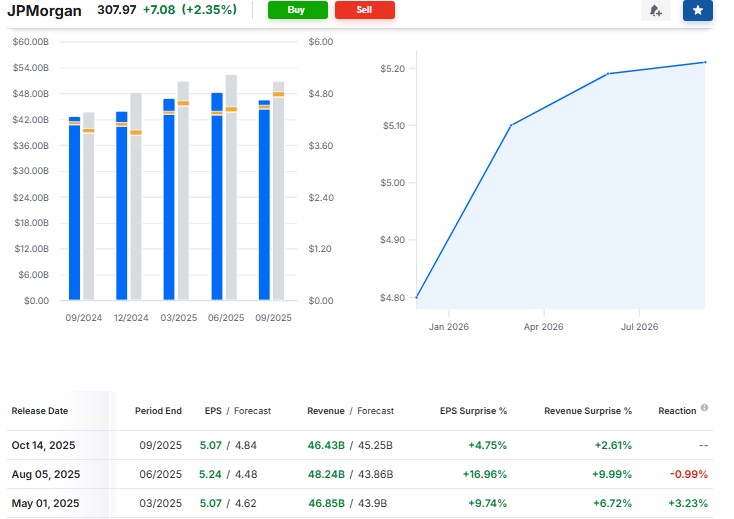The image size is (734, 519).
Task: Add a price alert with bell icon
Action: coord(655,10)
